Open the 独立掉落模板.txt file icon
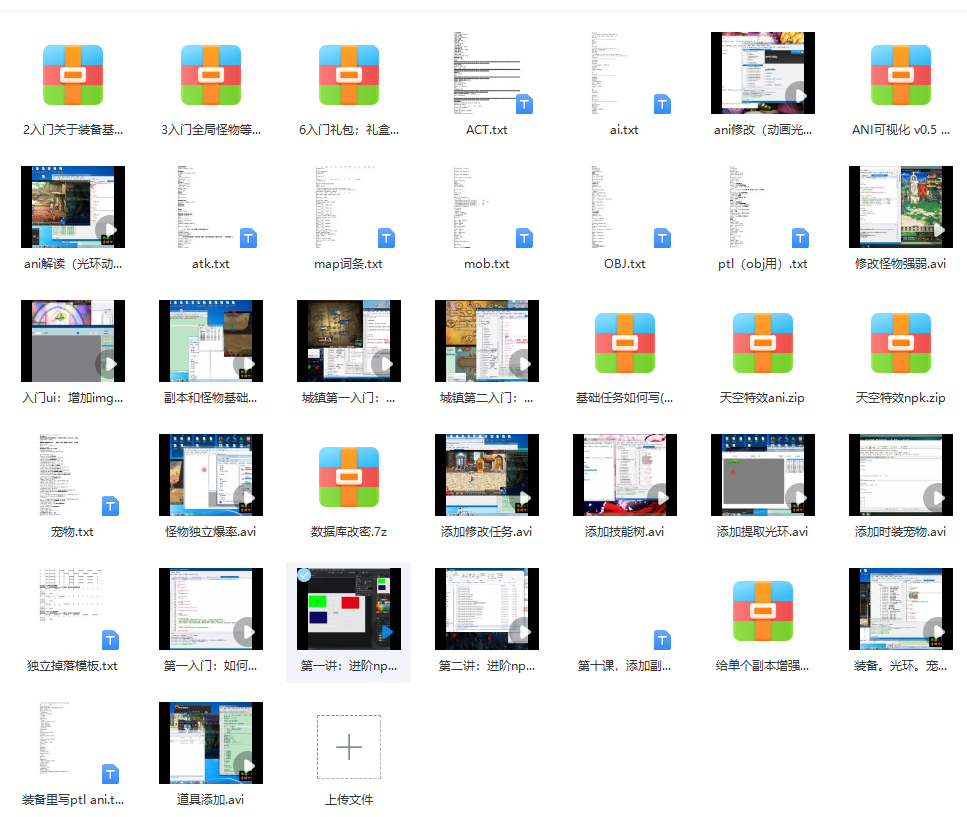The height and width of the screenshot is (817, 967). pyautogui.click(x=73, y=609)
